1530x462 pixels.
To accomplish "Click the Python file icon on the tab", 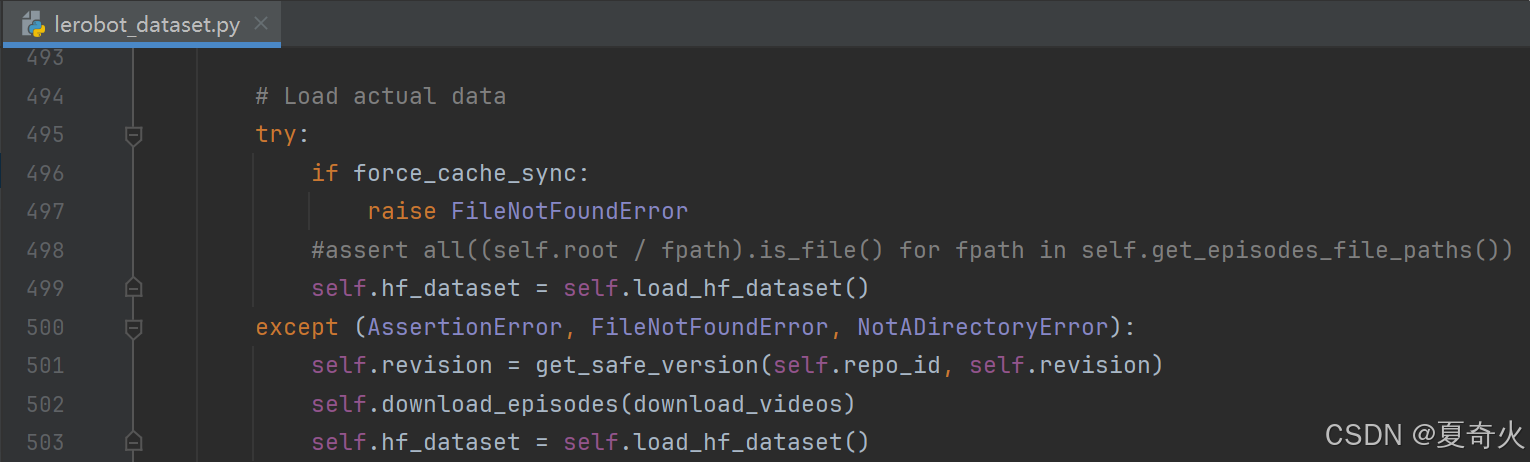I will (34, 24).
